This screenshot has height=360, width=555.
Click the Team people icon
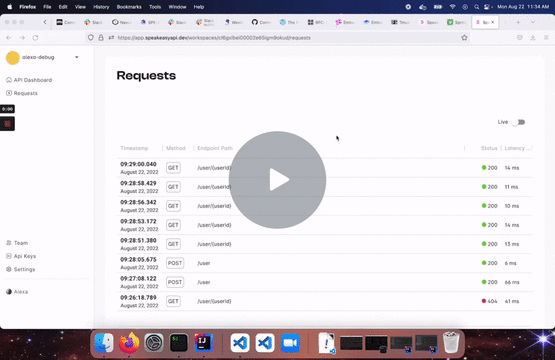click(9, 243)
